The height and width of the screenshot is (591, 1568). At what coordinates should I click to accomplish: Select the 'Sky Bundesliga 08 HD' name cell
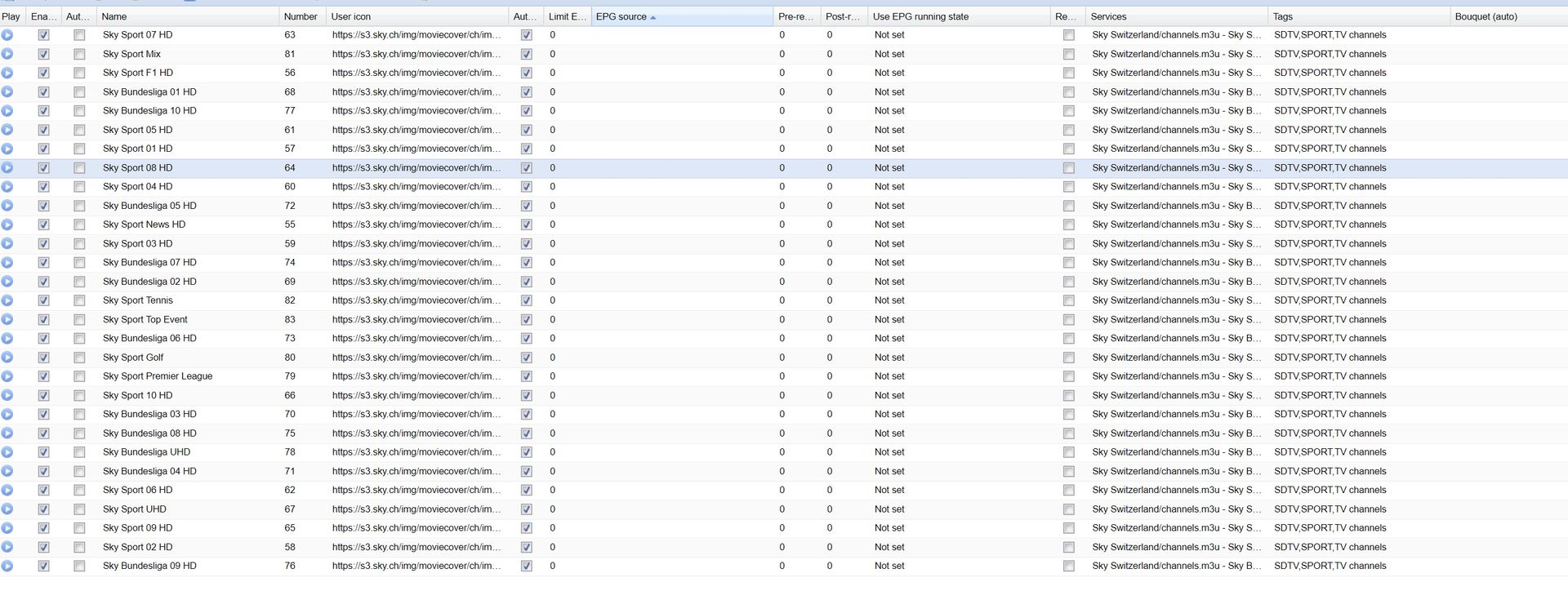pyautogui.click(x=187, y=433)
